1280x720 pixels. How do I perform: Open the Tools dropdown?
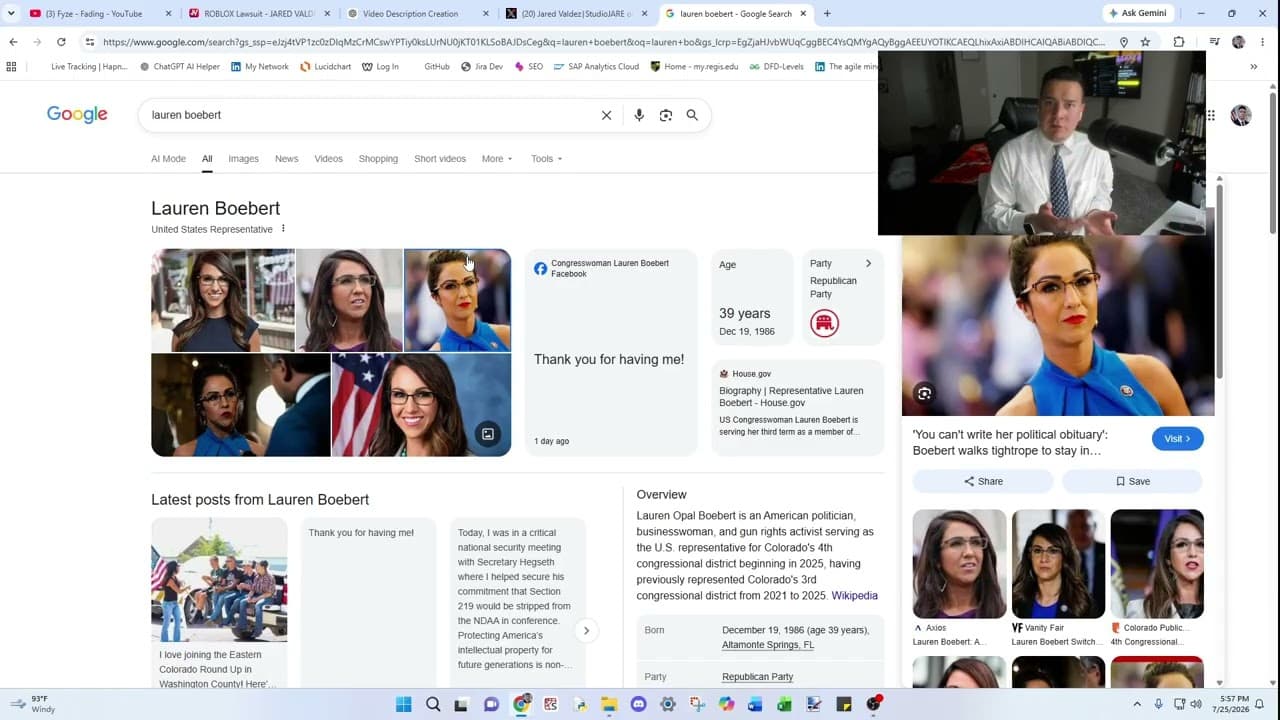(547, 159)
